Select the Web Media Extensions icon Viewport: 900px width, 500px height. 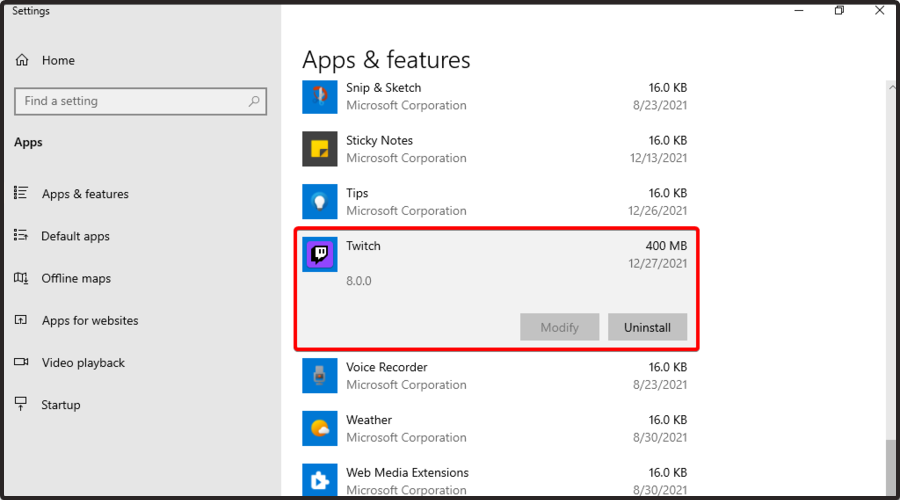[x=320, y=480]
